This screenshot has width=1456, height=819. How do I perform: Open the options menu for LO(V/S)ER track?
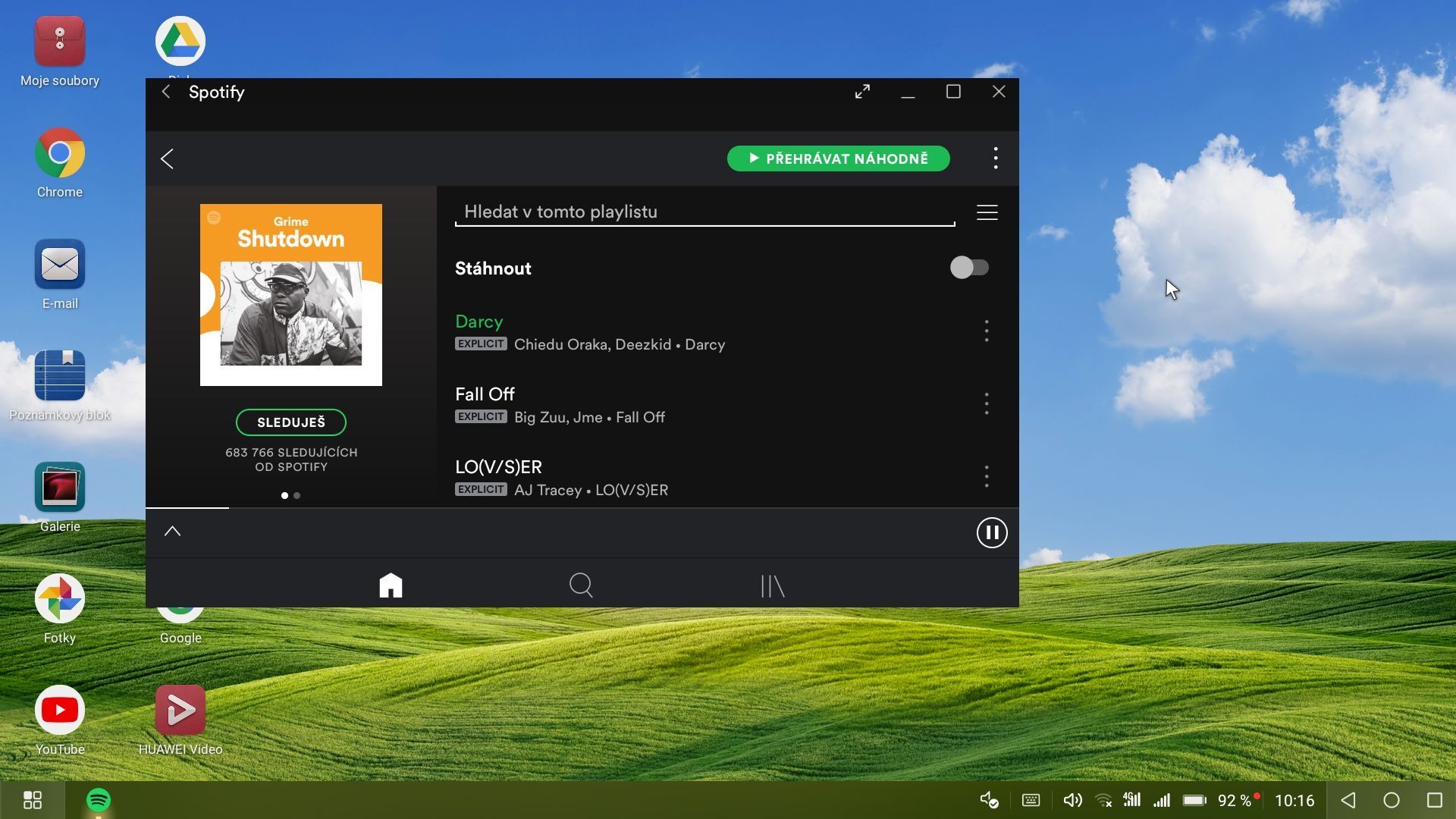pyautogui.click(x=986, y=476)
